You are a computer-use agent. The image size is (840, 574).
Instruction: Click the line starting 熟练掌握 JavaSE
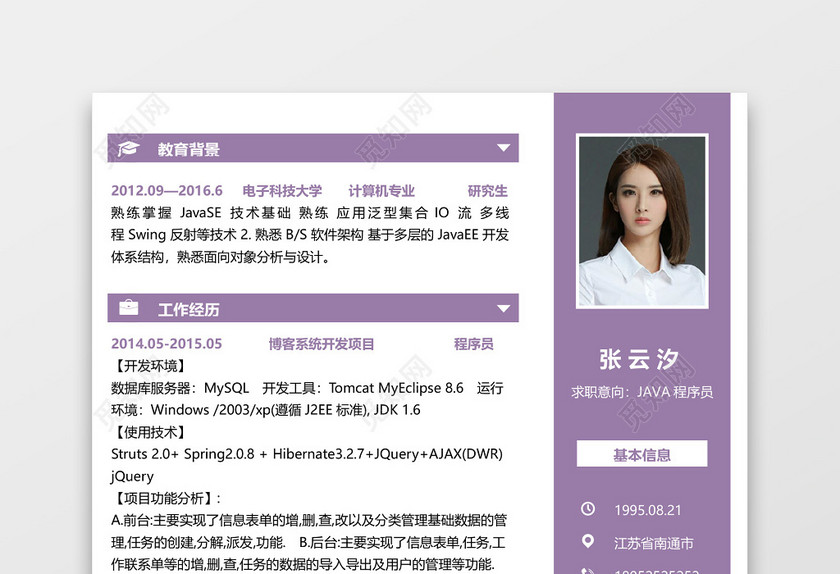(310, 213)
